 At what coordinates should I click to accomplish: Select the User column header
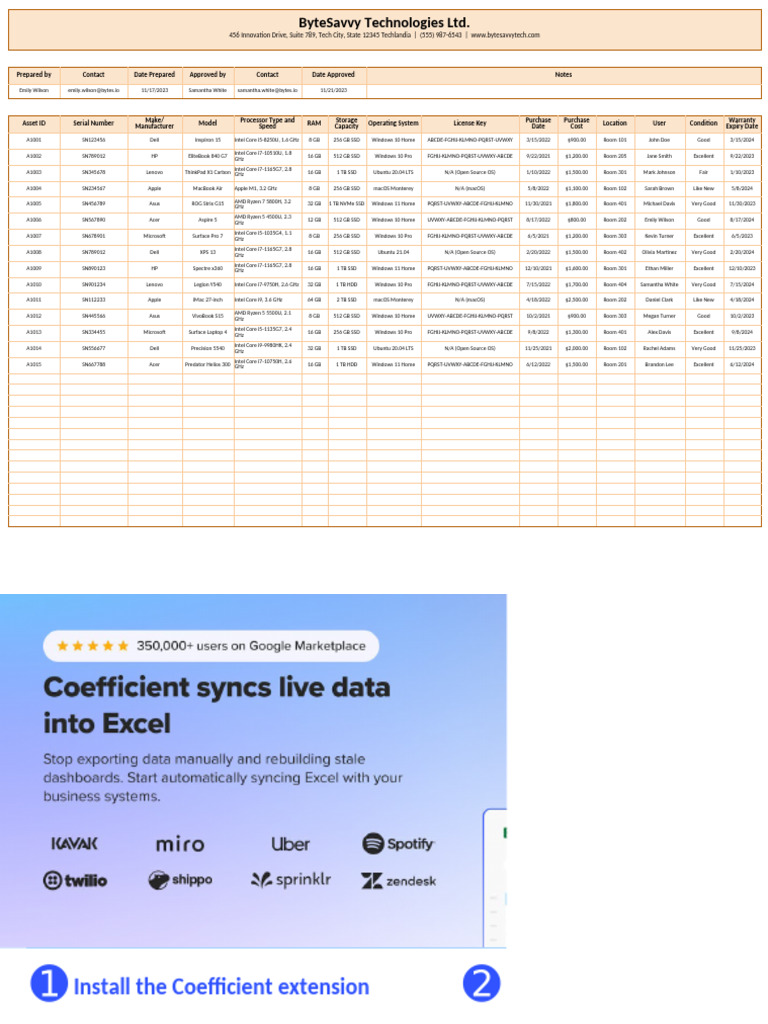[660, 123]
